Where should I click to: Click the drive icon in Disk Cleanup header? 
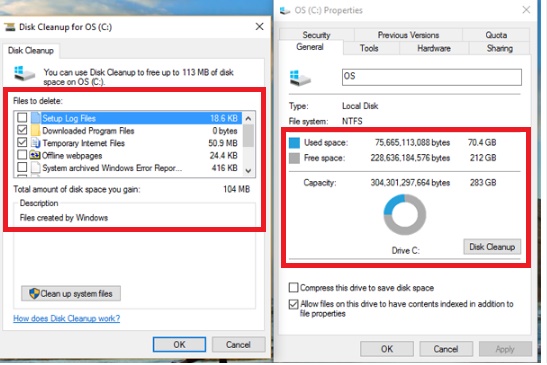25,73
